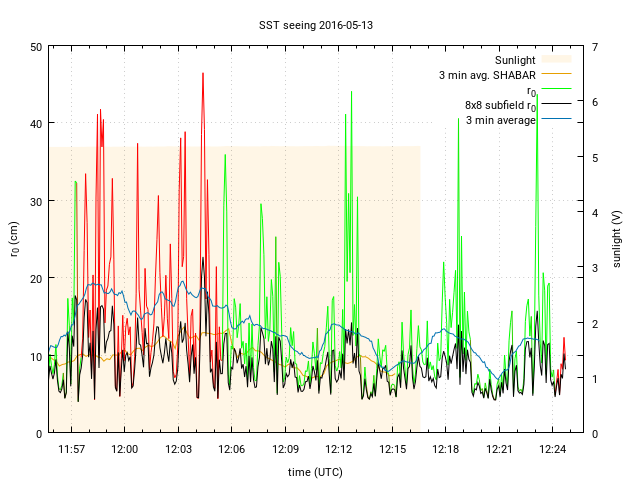Click the 12:06 time tick label

coord(232,449)
